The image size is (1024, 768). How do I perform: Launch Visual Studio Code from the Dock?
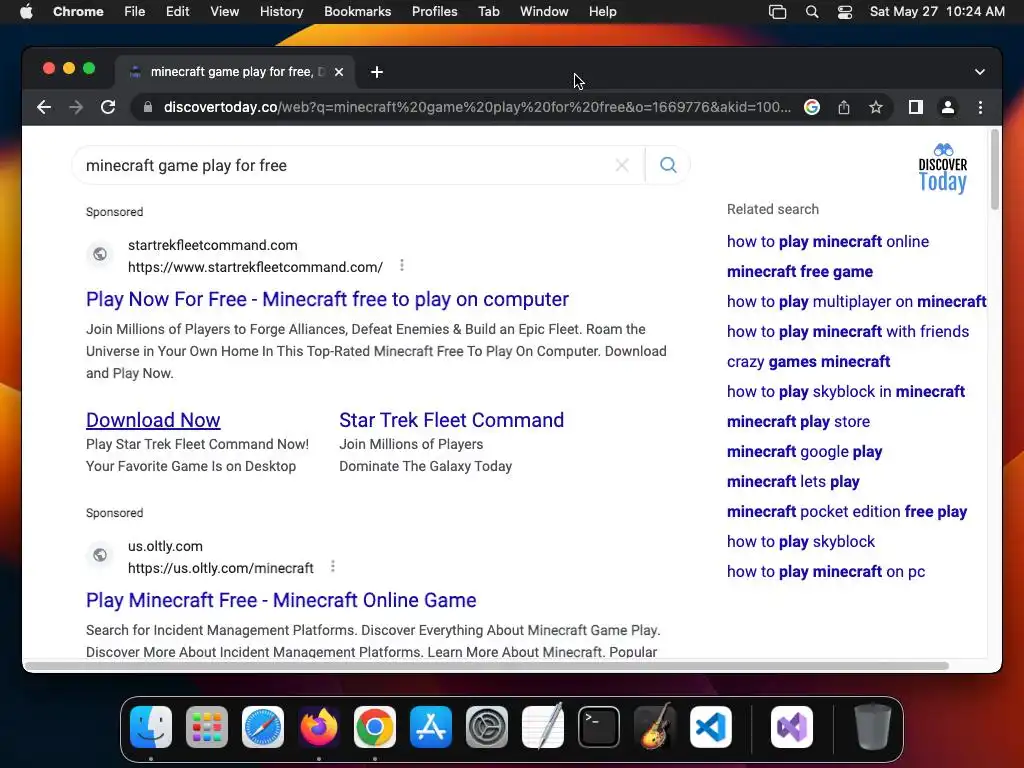[x=711, y=727]
